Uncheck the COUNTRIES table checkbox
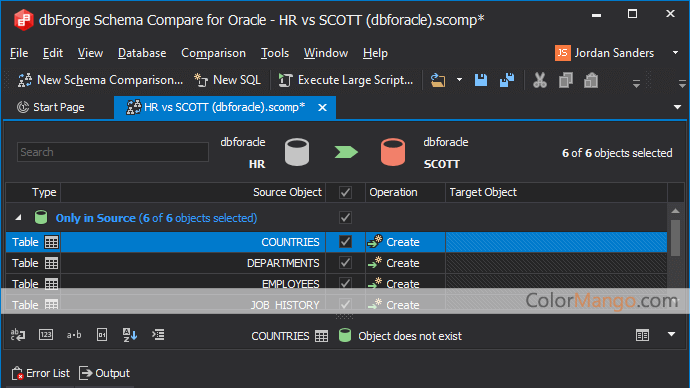This screenshot has width=690, height=388. [x=345, y=242]
